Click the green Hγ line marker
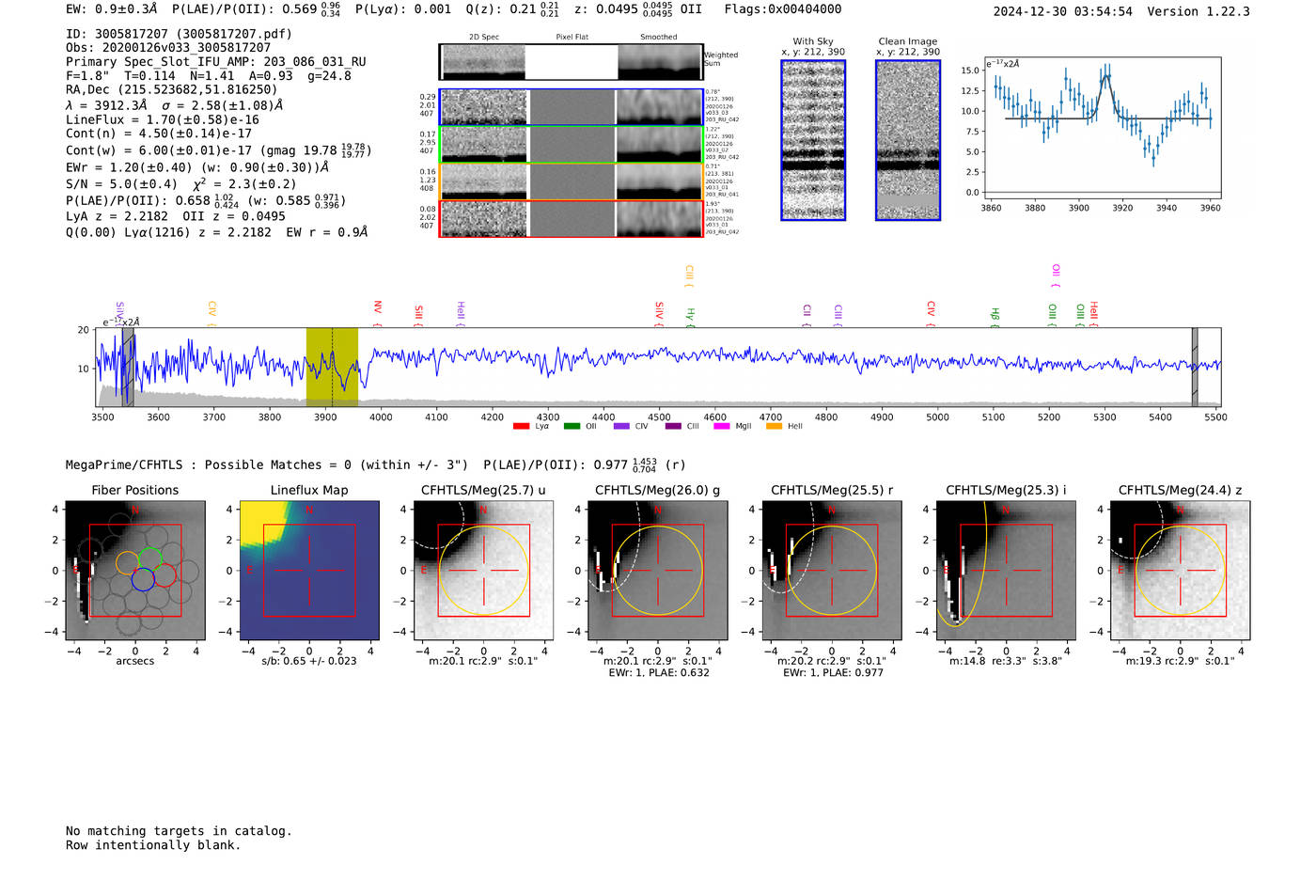 tap(690, 317)
